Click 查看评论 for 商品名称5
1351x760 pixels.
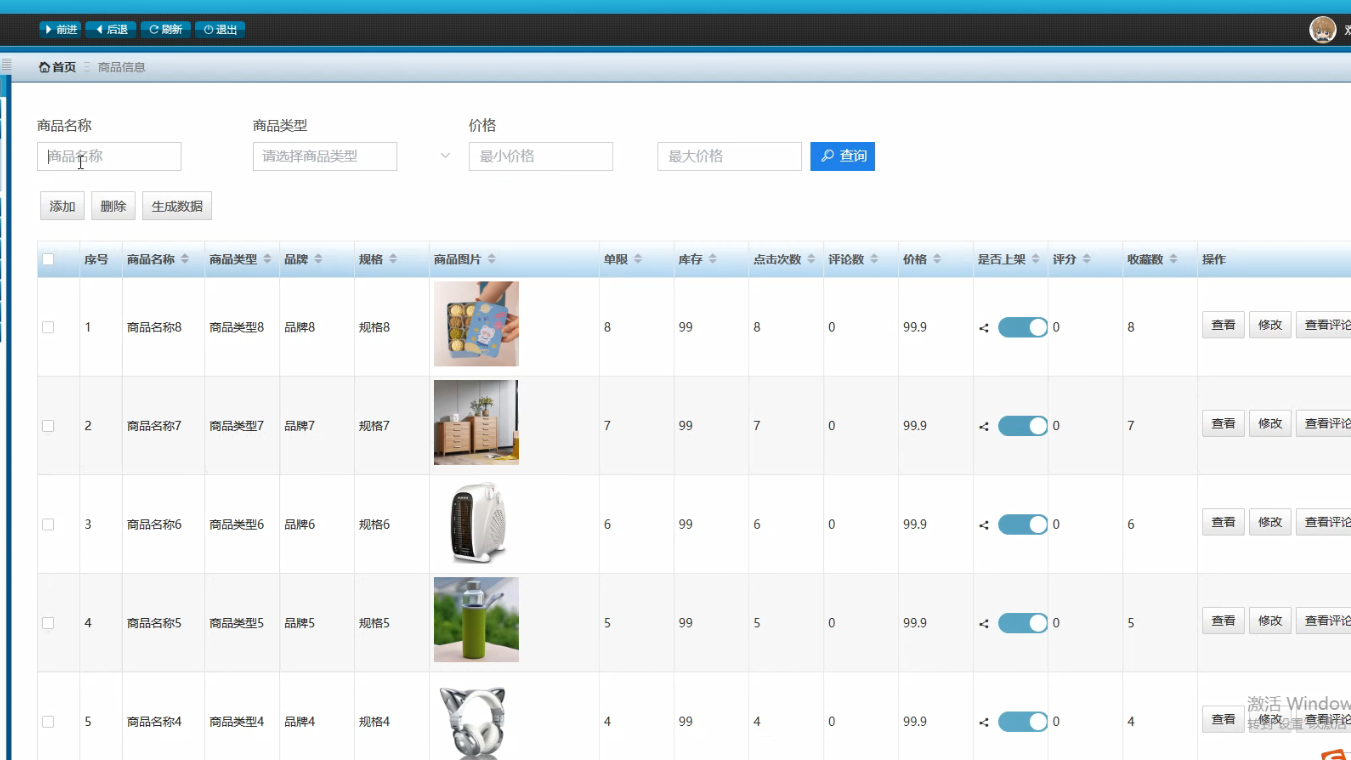(1324, 621)
